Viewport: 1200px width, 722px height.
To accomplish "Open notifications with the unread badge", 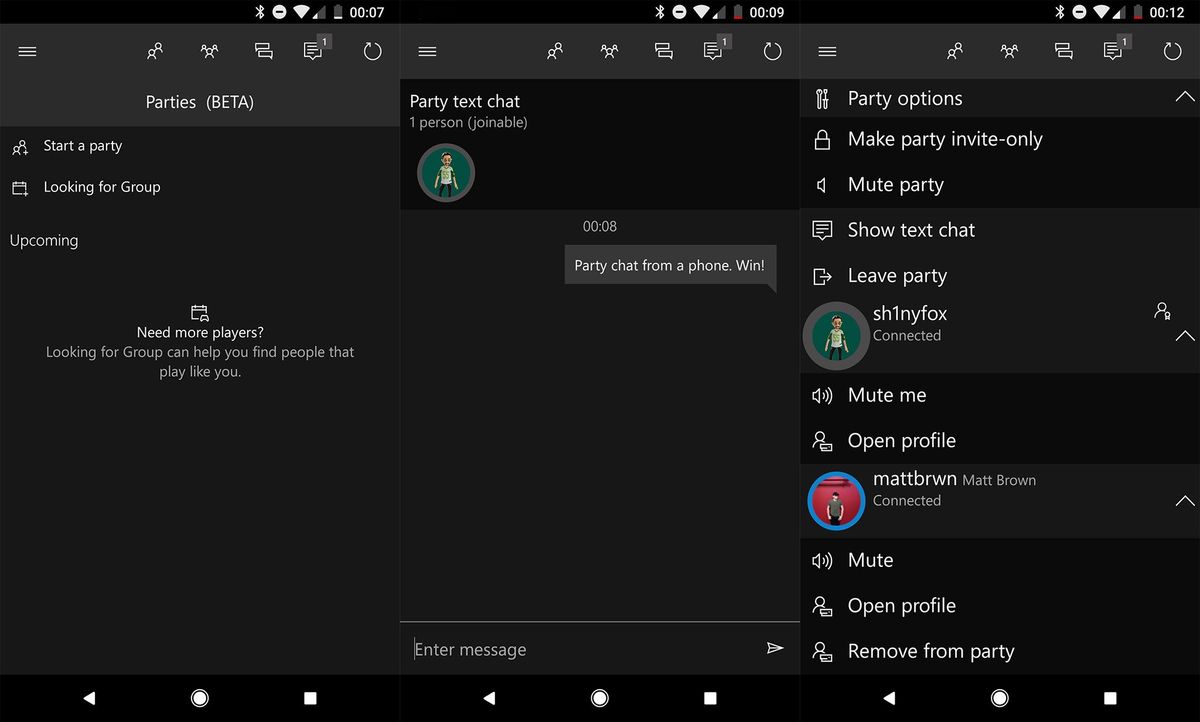I will coord(313,51).
